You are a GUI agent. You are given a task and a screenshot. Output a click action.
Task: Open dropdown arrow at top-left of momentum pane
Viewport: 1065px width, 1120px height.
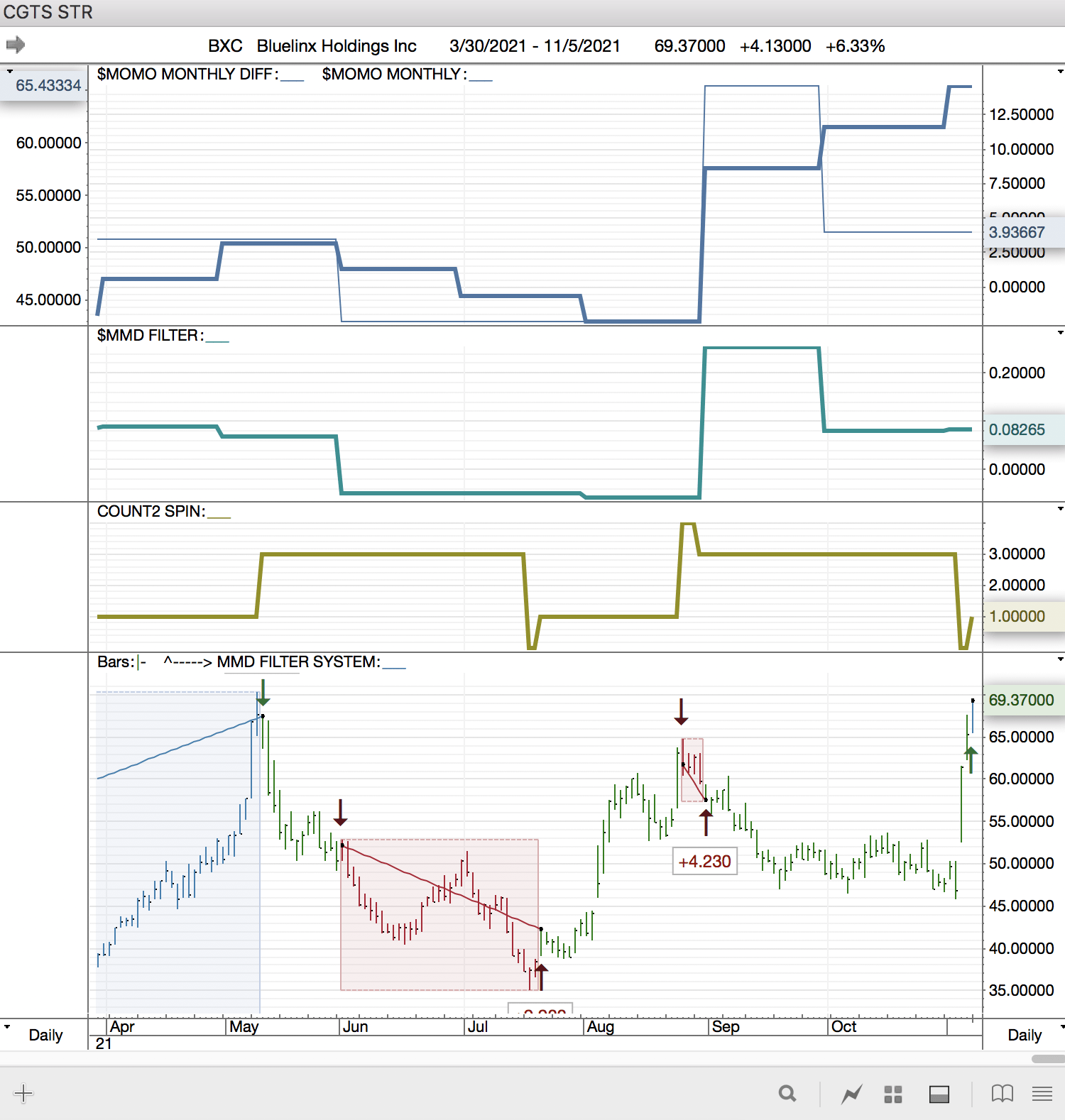[9, 71]
